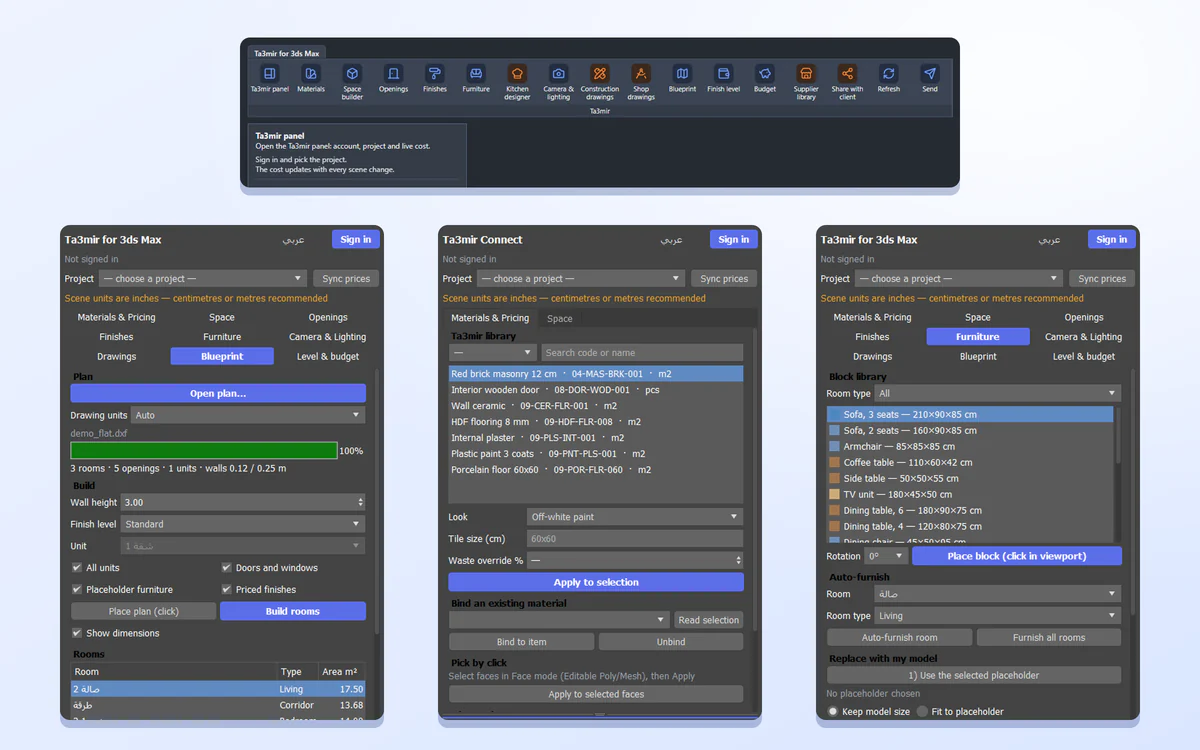Click Apply to selection button
The width and height of the screenshot is (1200, 750).
(596, 582)
